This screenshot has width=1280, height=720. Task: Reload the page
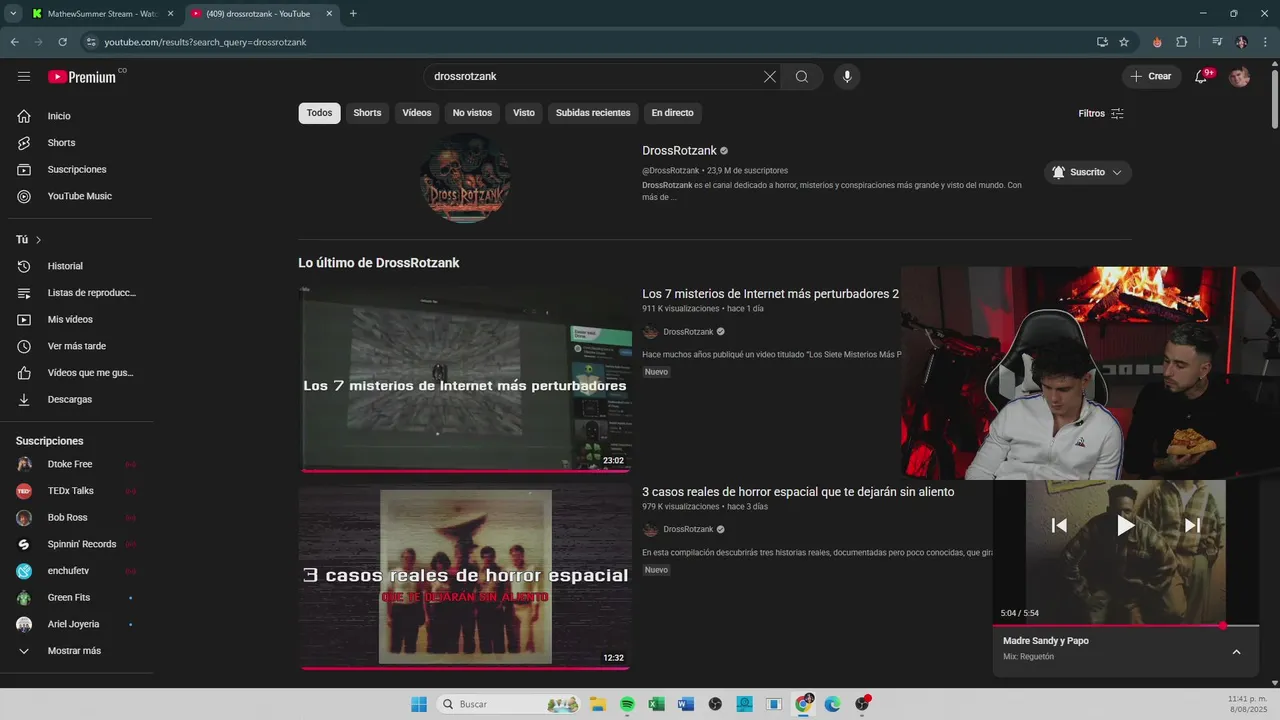tap(62, 42)
